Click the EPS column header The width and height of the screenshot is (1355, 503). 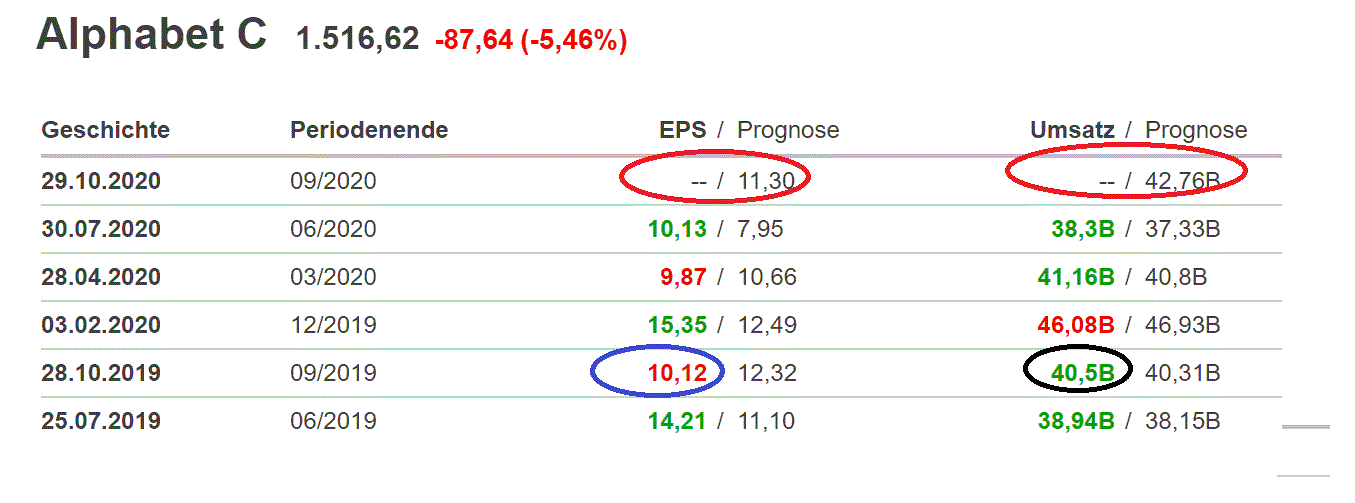click(x=682, y=130)
